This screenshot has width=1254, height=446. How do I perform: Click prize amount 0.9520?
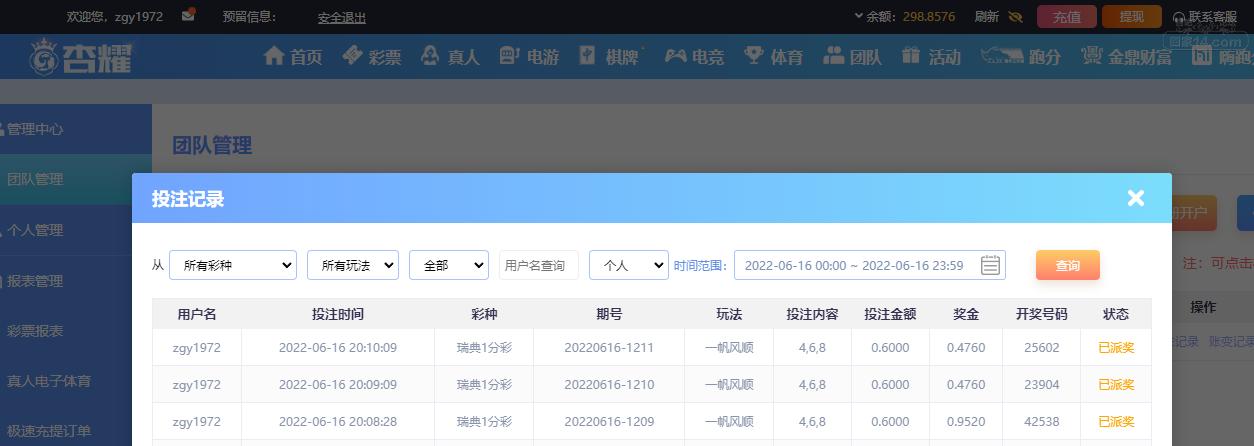point(966,422)
